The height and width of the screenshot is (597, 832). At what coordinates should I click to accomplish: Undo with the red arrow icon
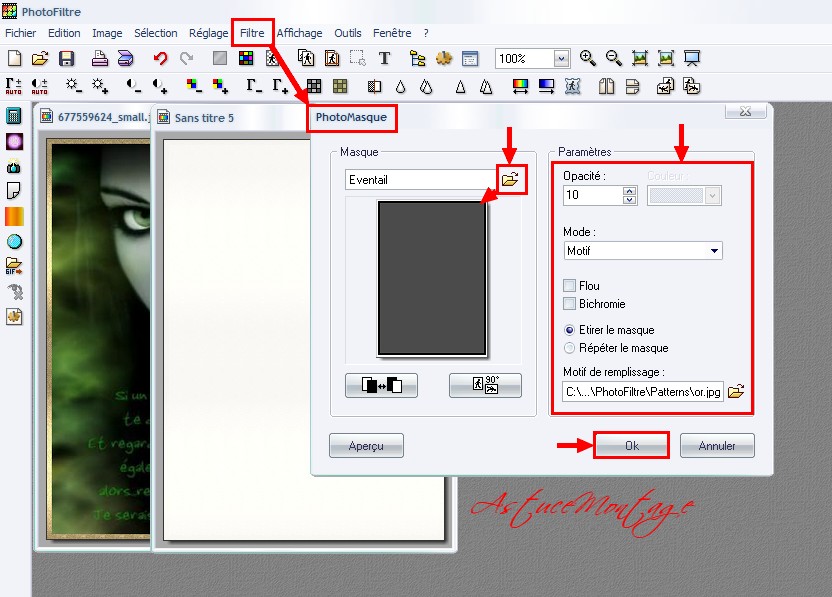click(160, 58)
